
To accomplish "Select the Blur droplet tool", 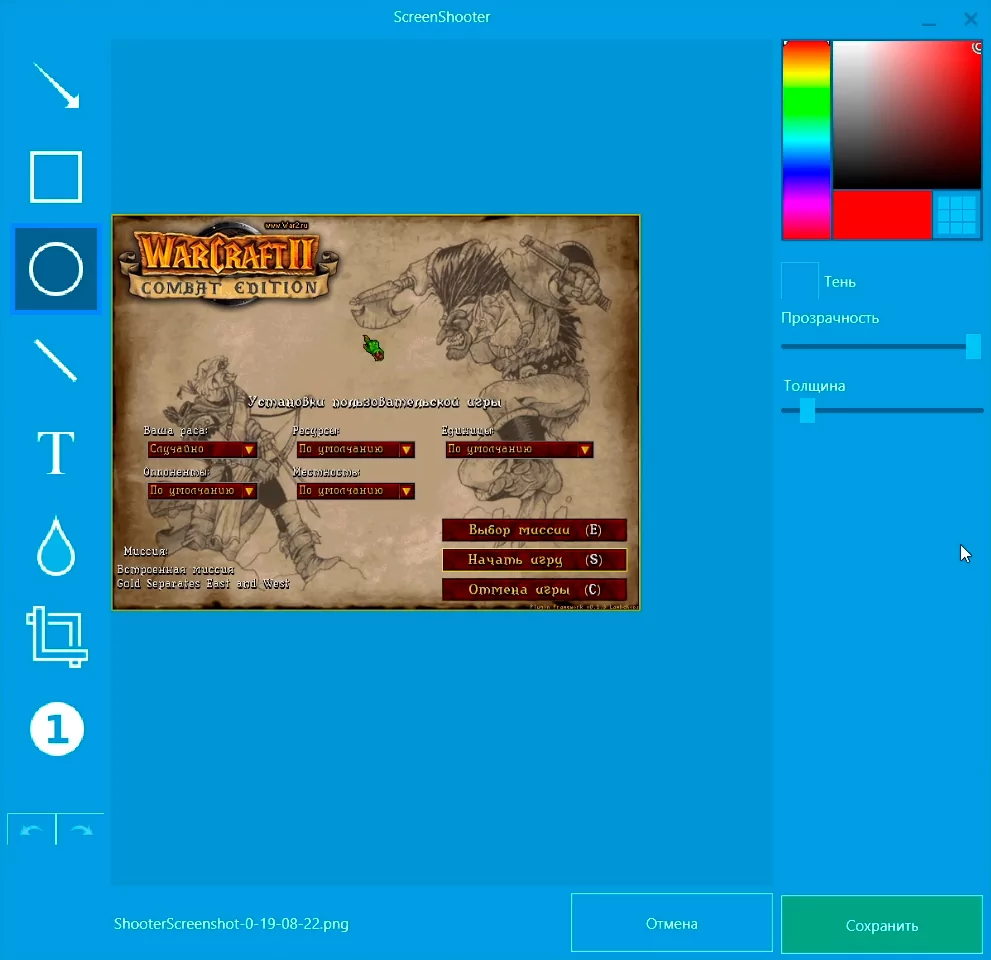I will pyautogui.click(x=56, y=545).
